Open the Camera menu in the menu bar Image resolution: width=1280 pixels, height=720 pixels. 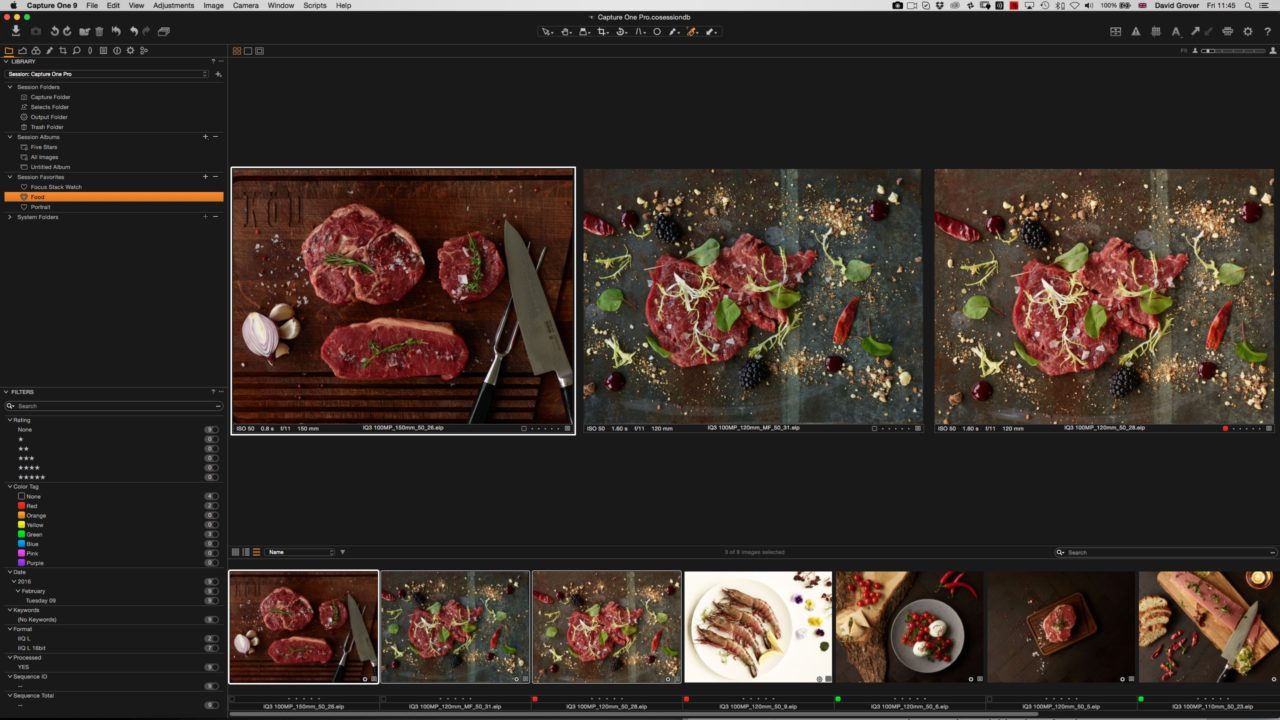(x=245, y=5)
